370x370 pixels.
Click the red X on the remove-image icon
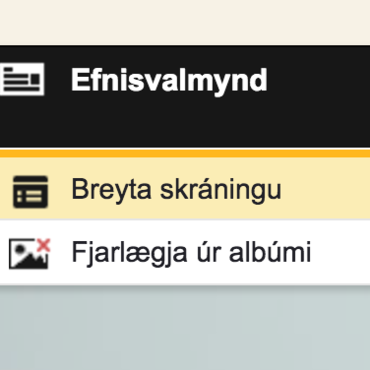(43, 245)
